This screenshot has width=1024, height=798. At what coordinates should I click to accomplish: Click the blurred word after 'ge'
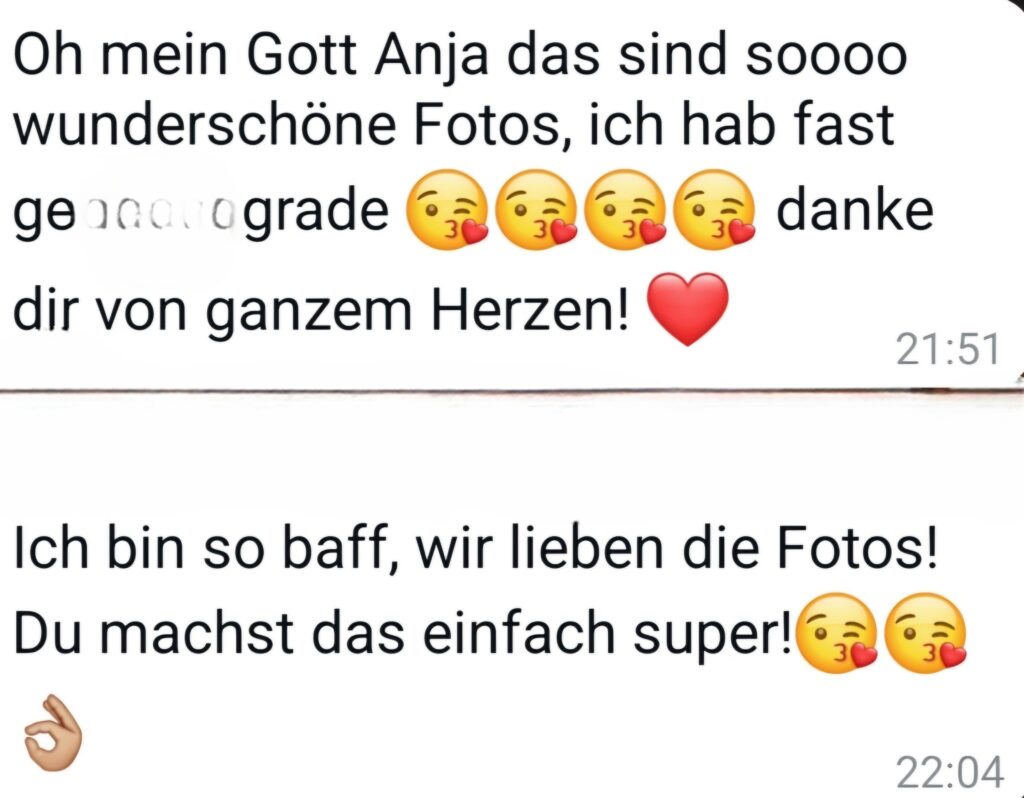pyautogui.click(x=155, y=214)
